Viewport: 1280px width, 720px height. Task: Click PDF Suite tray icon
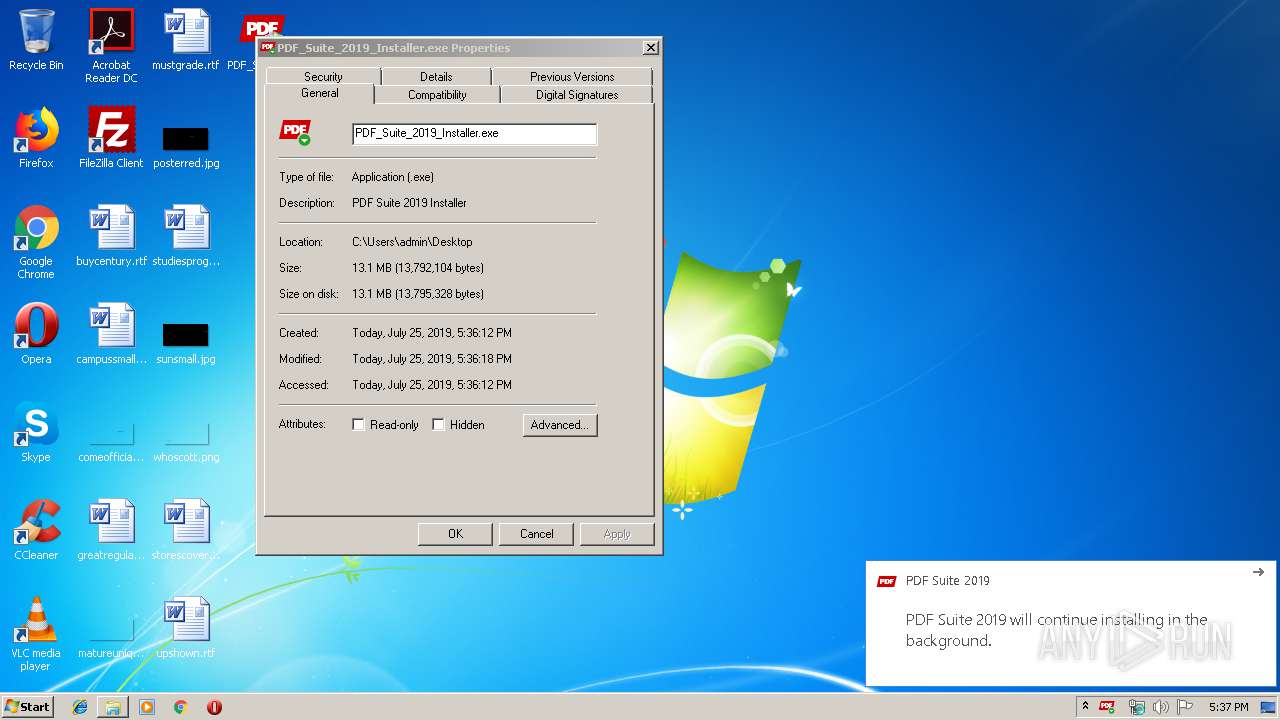tap(1107, 707)
